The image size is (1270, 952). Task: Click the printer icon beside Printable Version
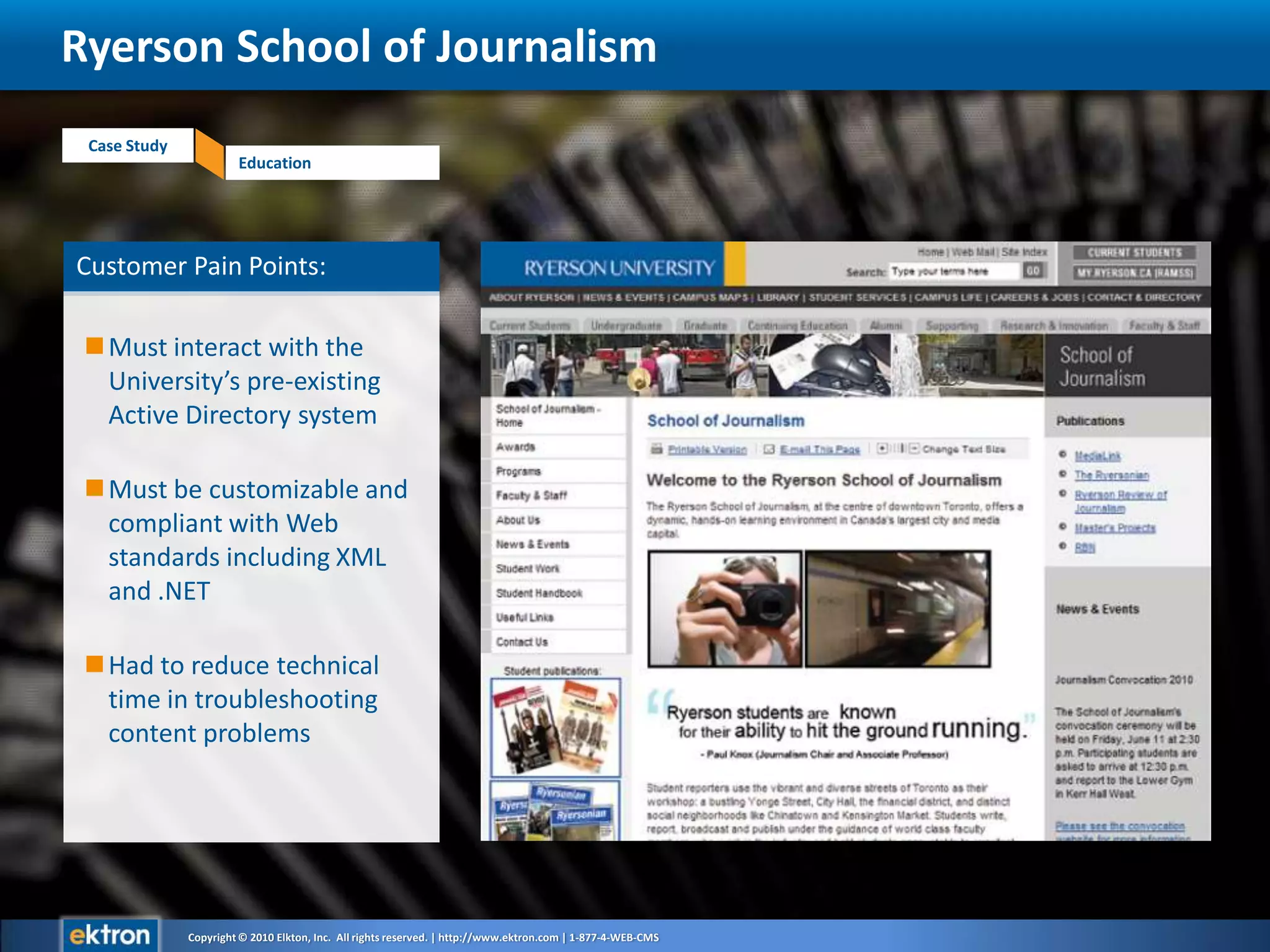pyautogui.click(x=657, y=449)
